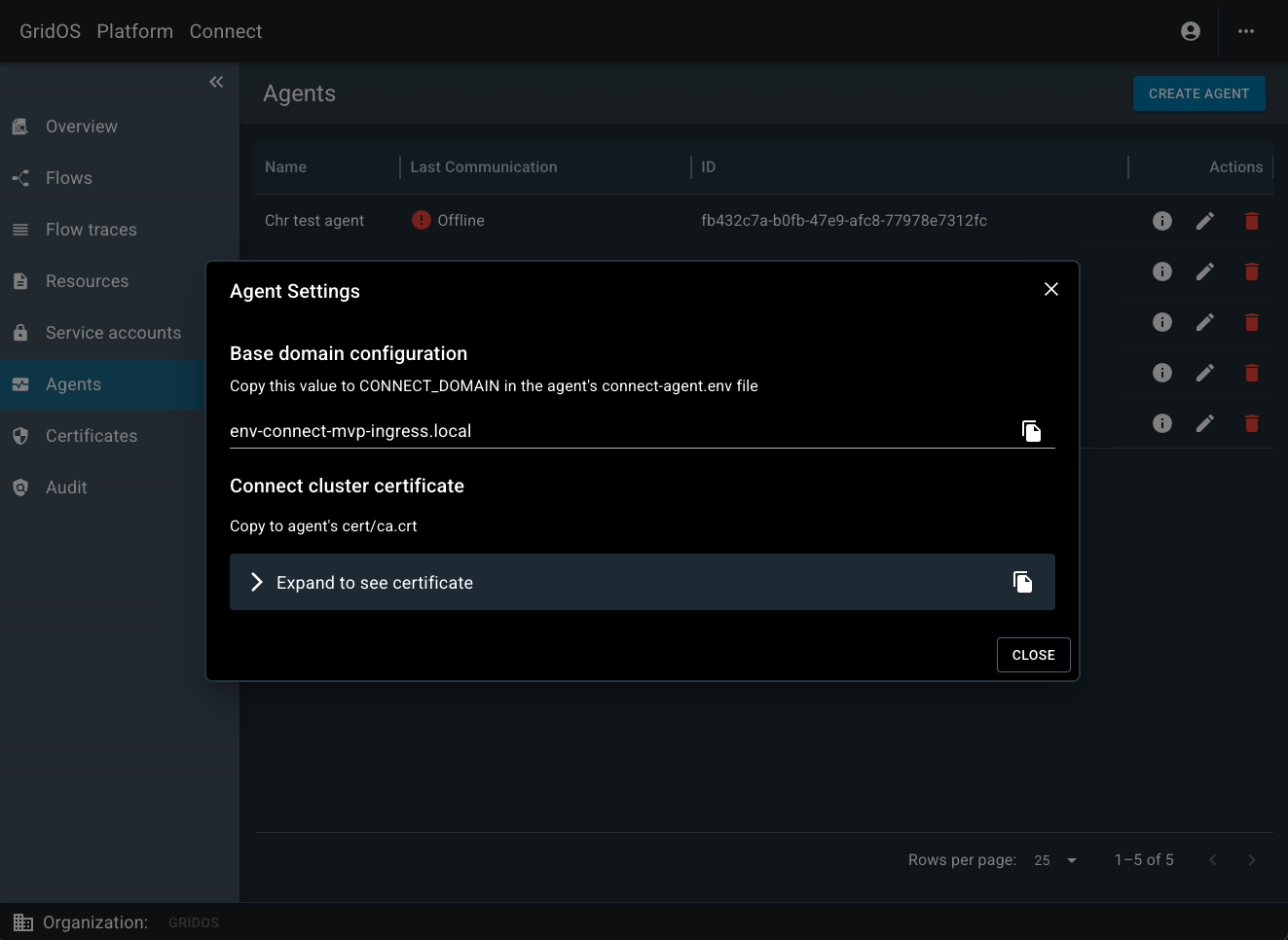Click the edit pencil icon for Chr test agent
Screen dimensions: 1288x940
(1204, 221)
